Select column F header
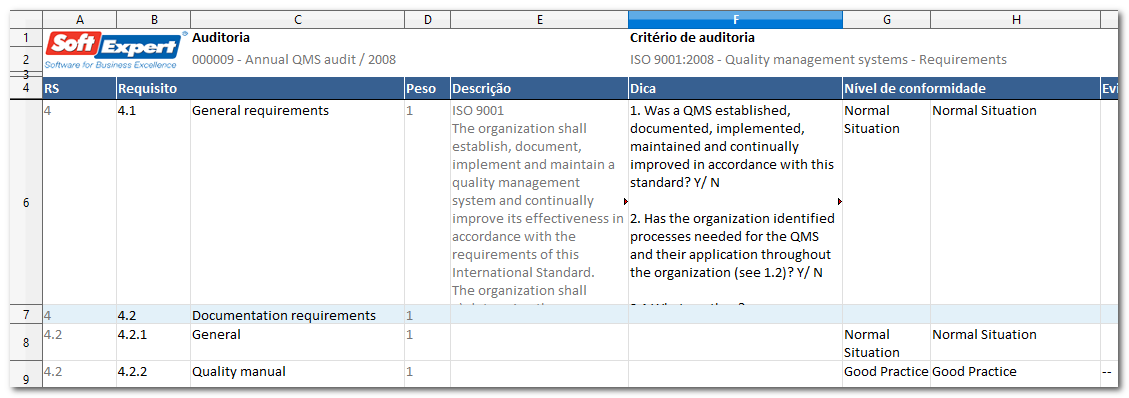The height and width of the screenshot is (398, 1129). (x=735, y=20)
